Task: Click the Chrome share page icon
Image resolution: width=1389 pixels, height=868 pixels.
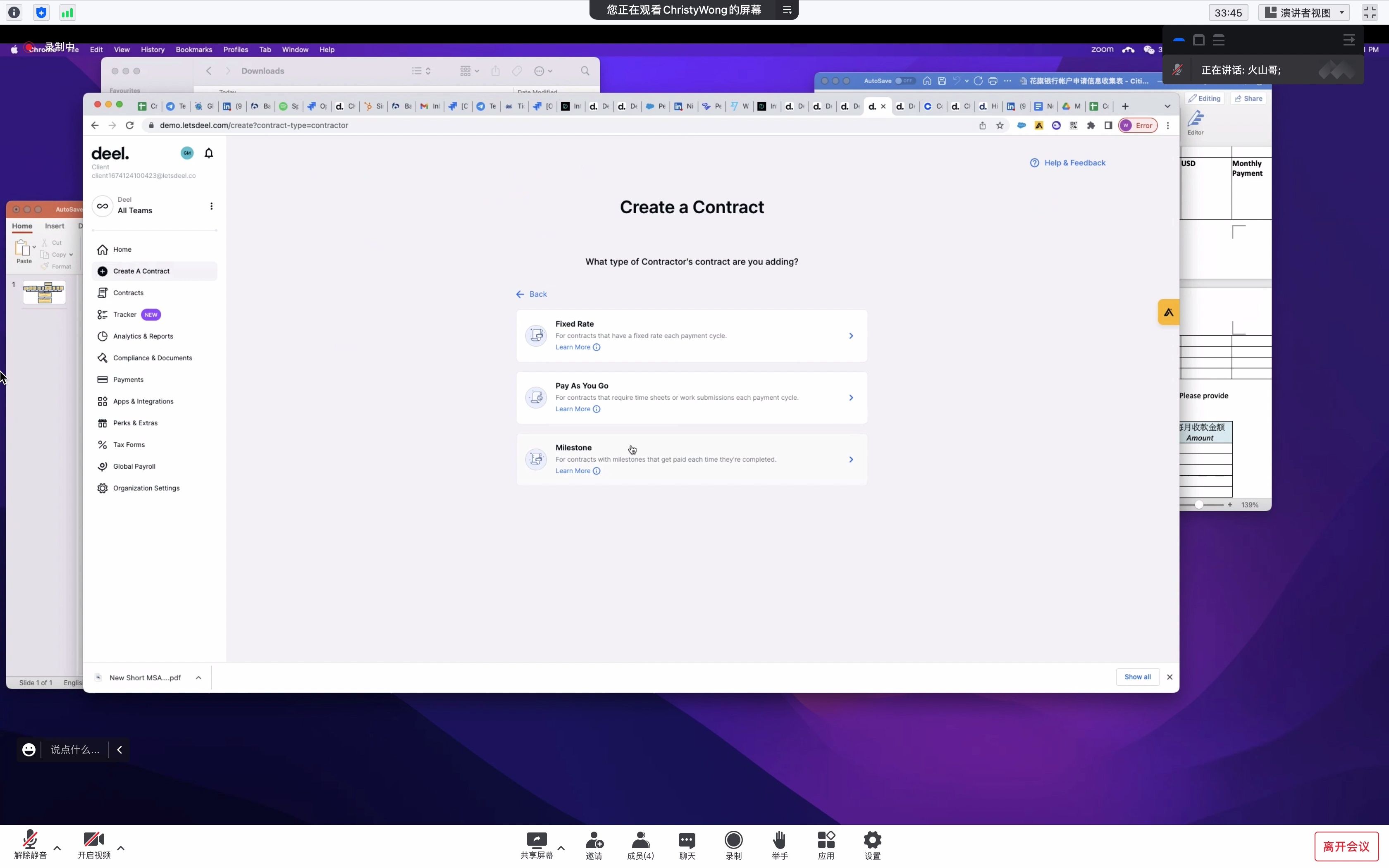Action: [982, 126]
